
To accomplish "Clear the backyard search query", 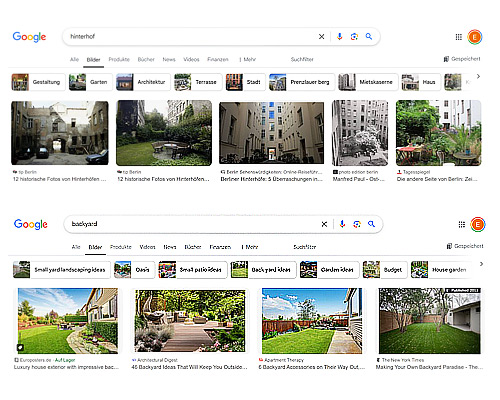I will 324,224.
